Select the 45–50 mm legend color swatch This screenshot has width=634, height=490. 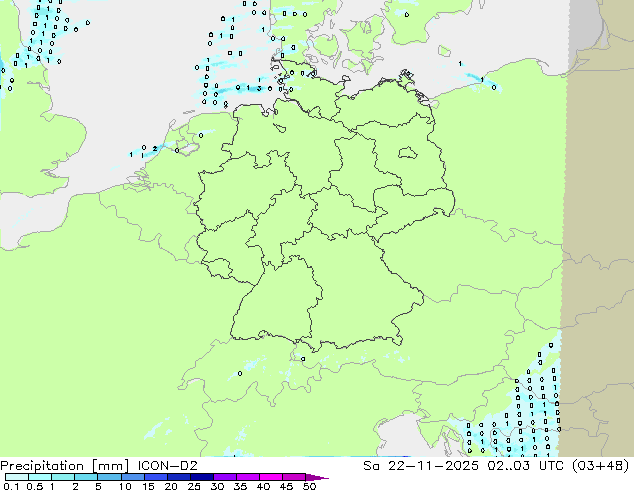point(293,477)
